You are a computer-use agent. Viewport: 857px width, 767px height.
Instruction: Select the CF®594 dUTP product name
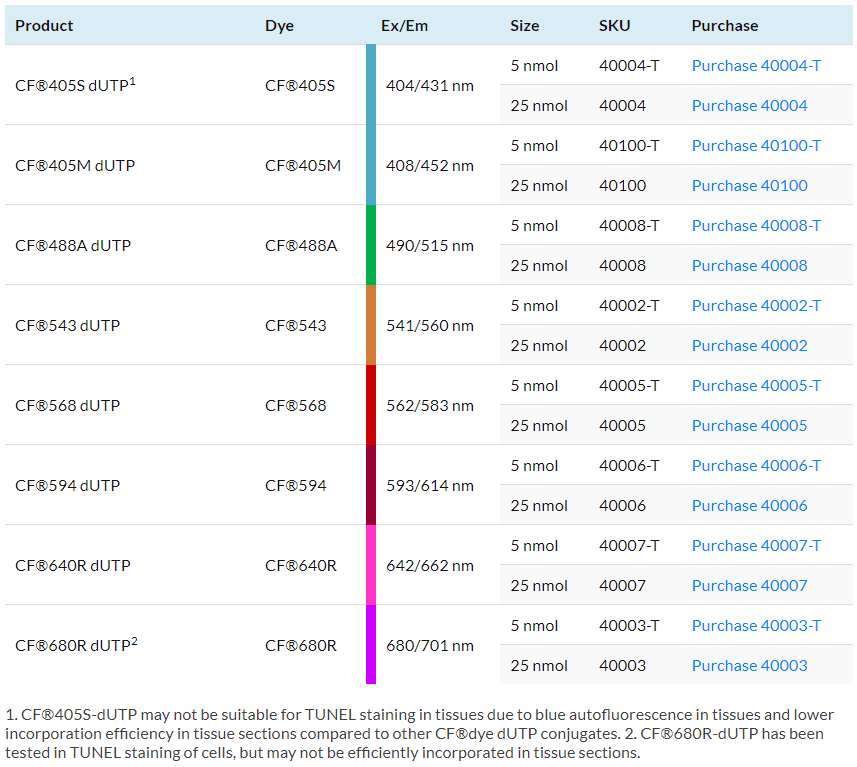pos(68,486)
